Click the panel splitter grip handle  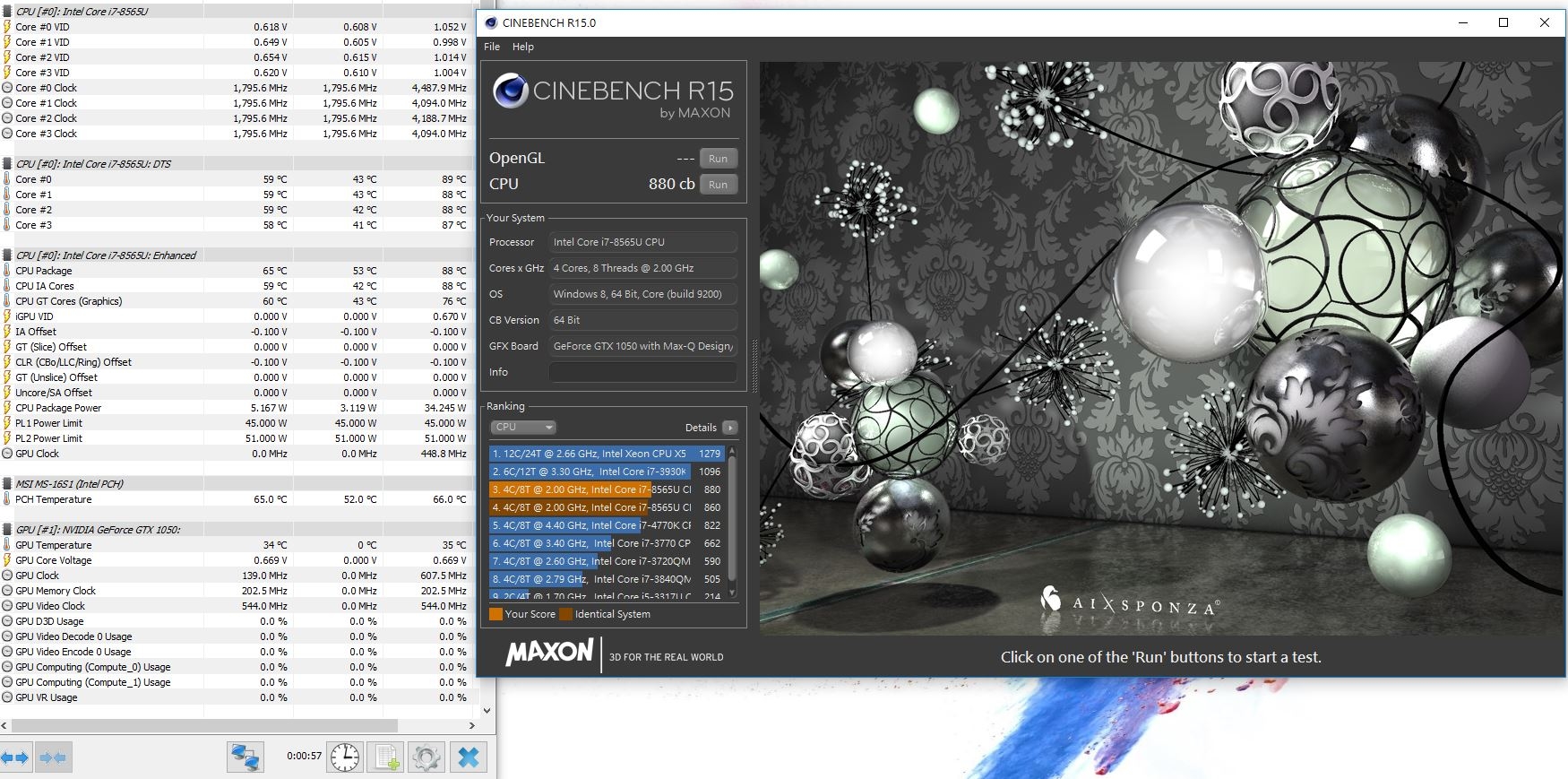click(x=754, y=366)
